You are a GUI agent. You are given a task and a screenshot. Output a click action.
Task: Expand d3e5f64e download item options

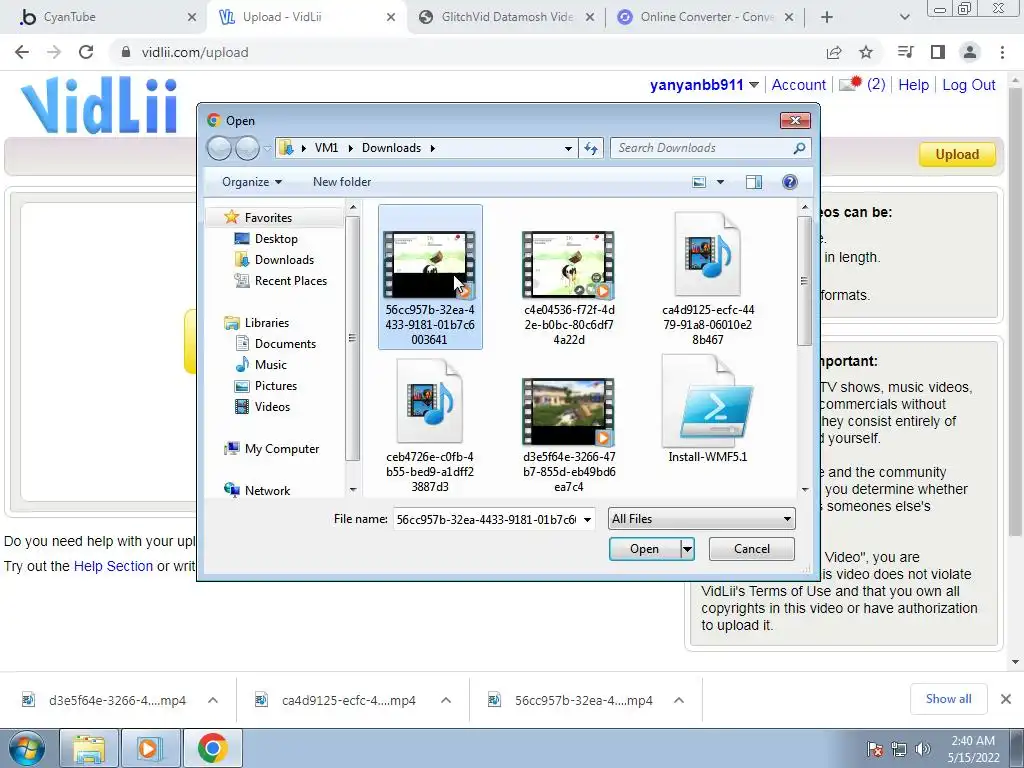click(213, 700)
